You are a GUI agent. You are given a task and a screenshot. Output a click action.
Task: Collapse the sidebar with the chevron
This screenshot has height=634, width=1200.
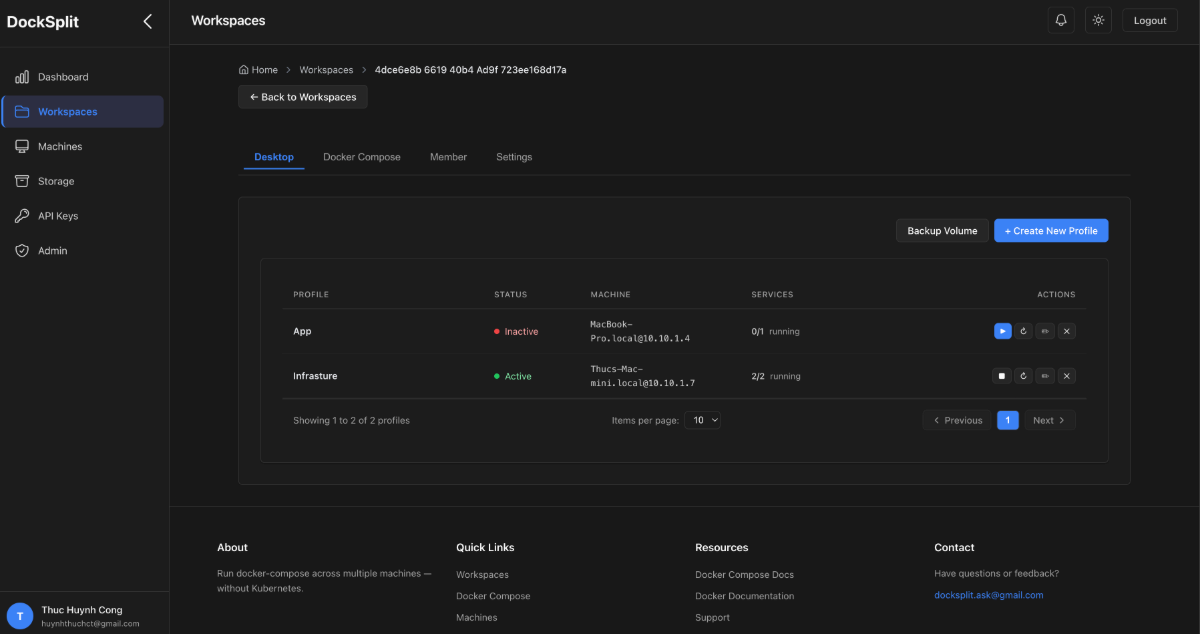click(x=148, y=21)
